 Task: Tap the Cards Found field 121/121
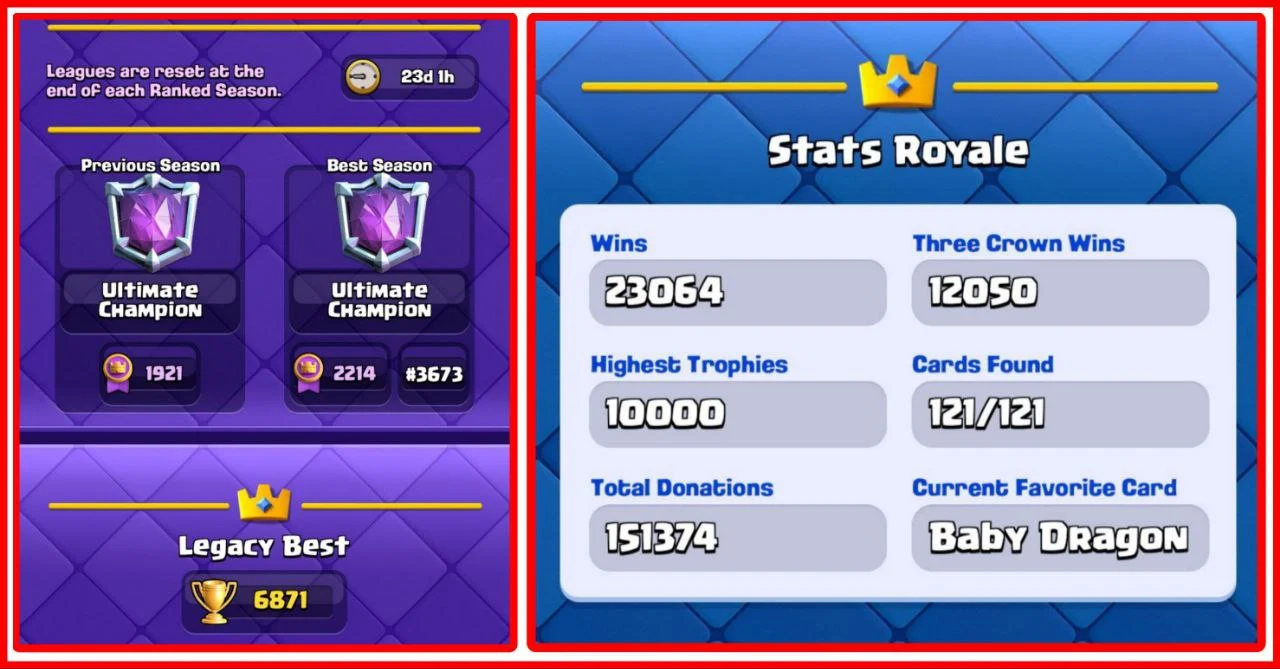(1060, 414)
